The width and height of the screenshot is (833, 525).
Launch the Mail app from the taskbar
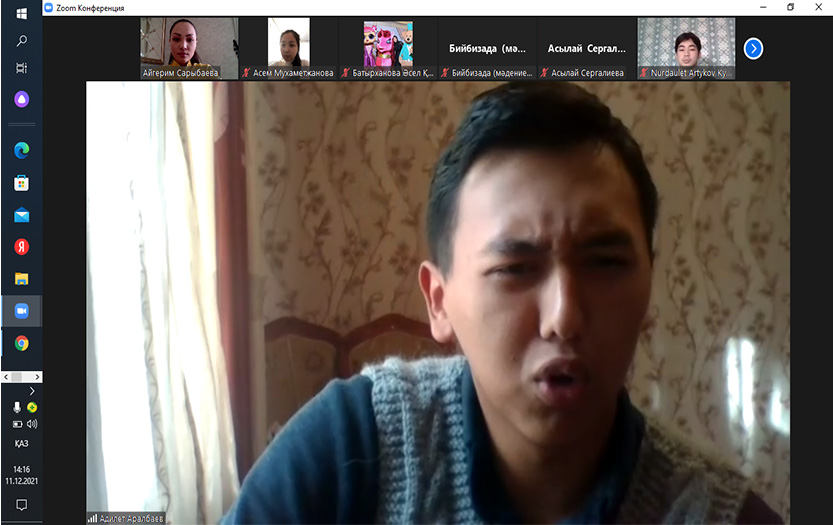21,215
